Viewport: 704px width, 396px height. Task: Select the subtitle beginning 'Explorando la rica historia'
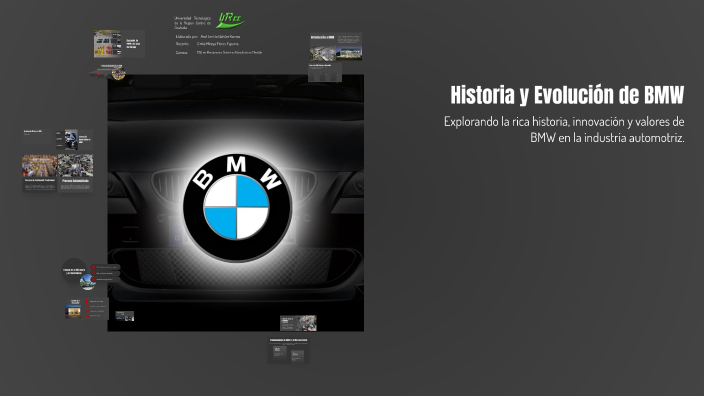point(564,129)
